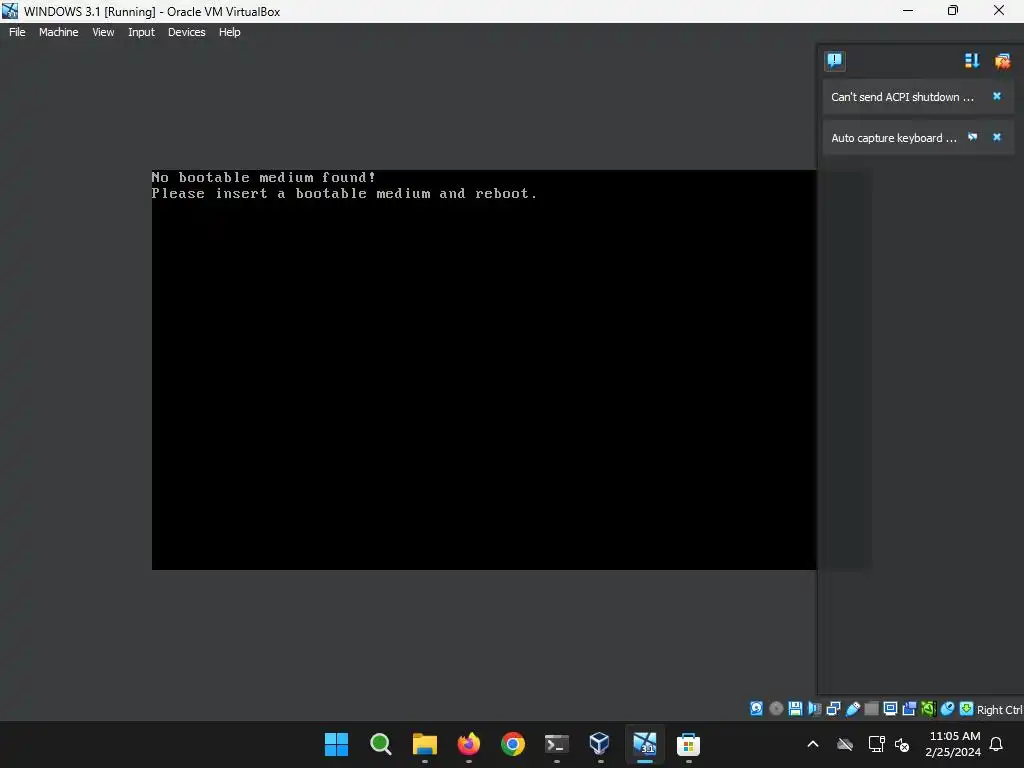Click the 'No bootable medium found!' text
1024x768 pixels.
263,177
